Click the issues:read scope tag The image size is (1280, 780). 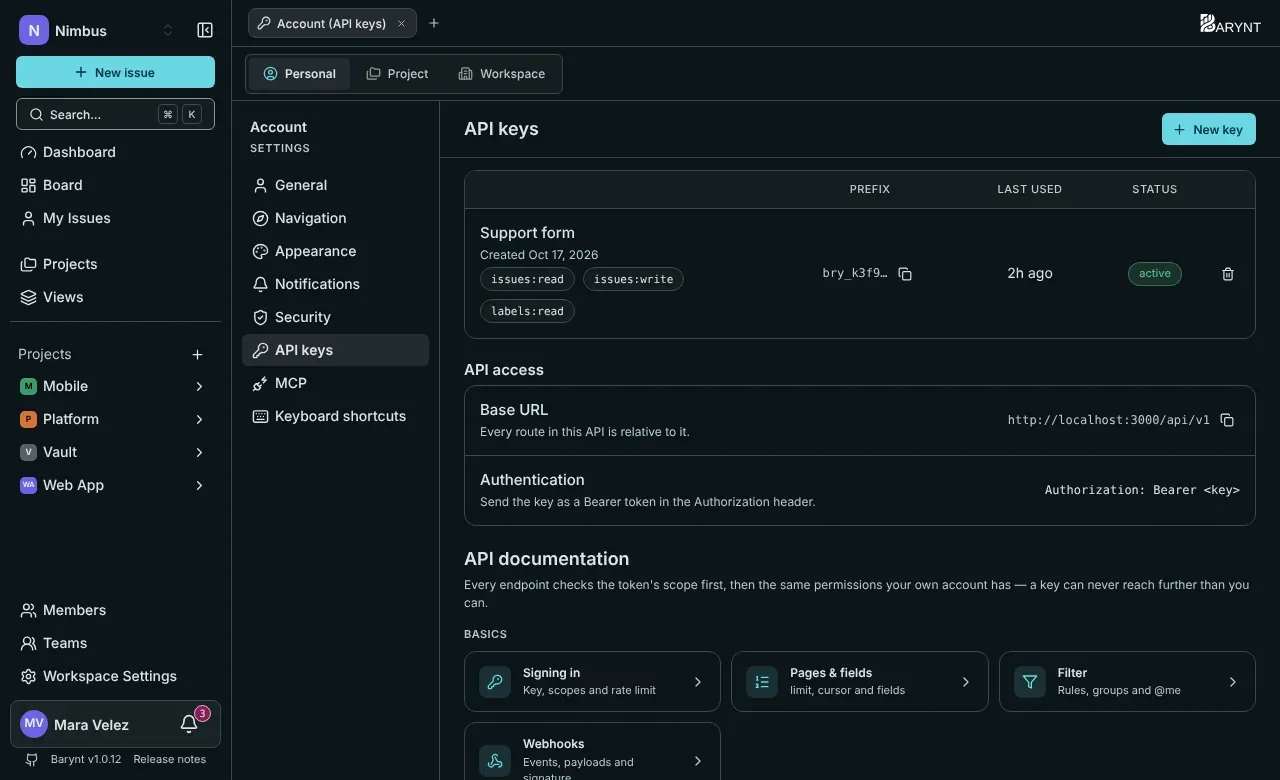coord(527,279)
